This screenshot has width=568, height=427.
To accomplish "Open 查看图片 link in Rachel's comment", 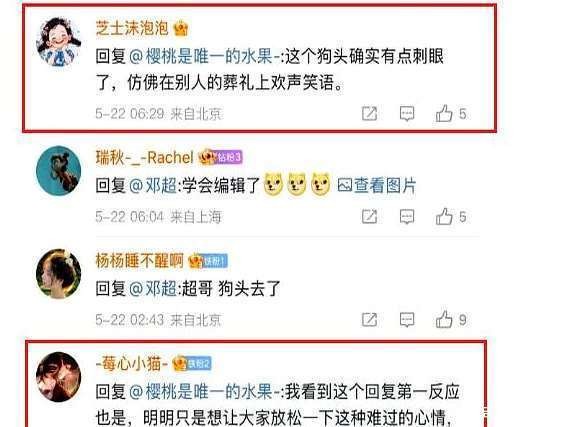I will 376,185.
